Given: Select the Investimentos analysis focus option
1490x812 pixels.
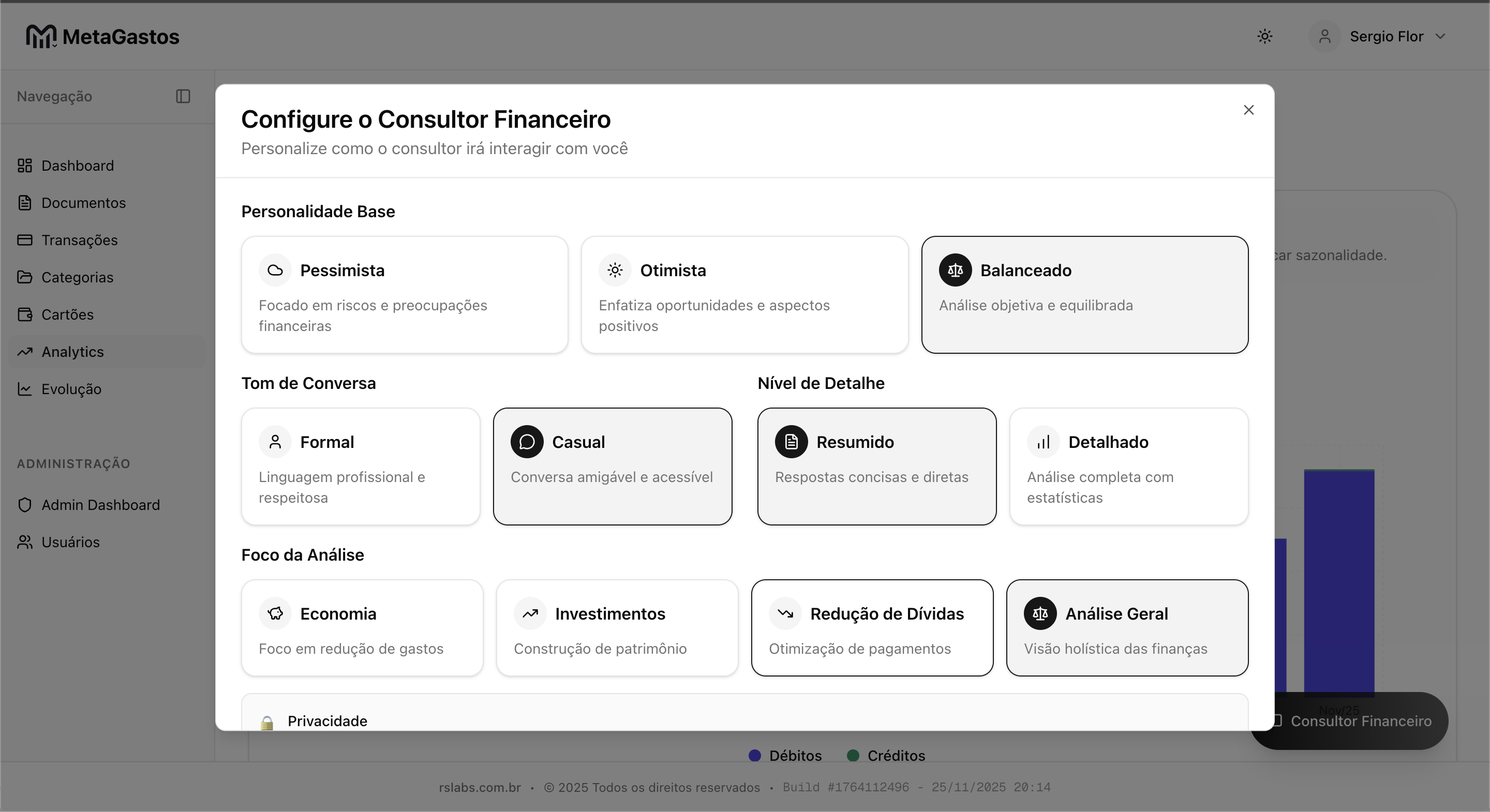Looking at the screenshot, I should (x=617, y=627).
